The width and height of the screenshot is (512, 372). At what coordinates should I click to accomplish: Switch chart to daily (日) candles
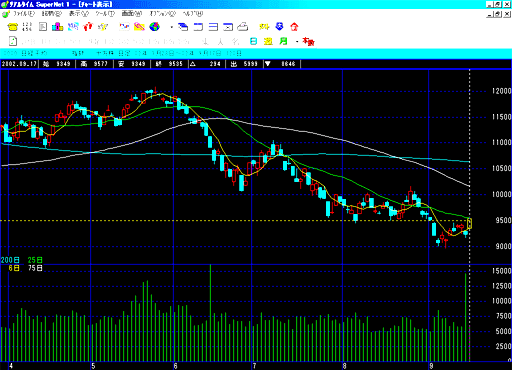tap(253, 41)
